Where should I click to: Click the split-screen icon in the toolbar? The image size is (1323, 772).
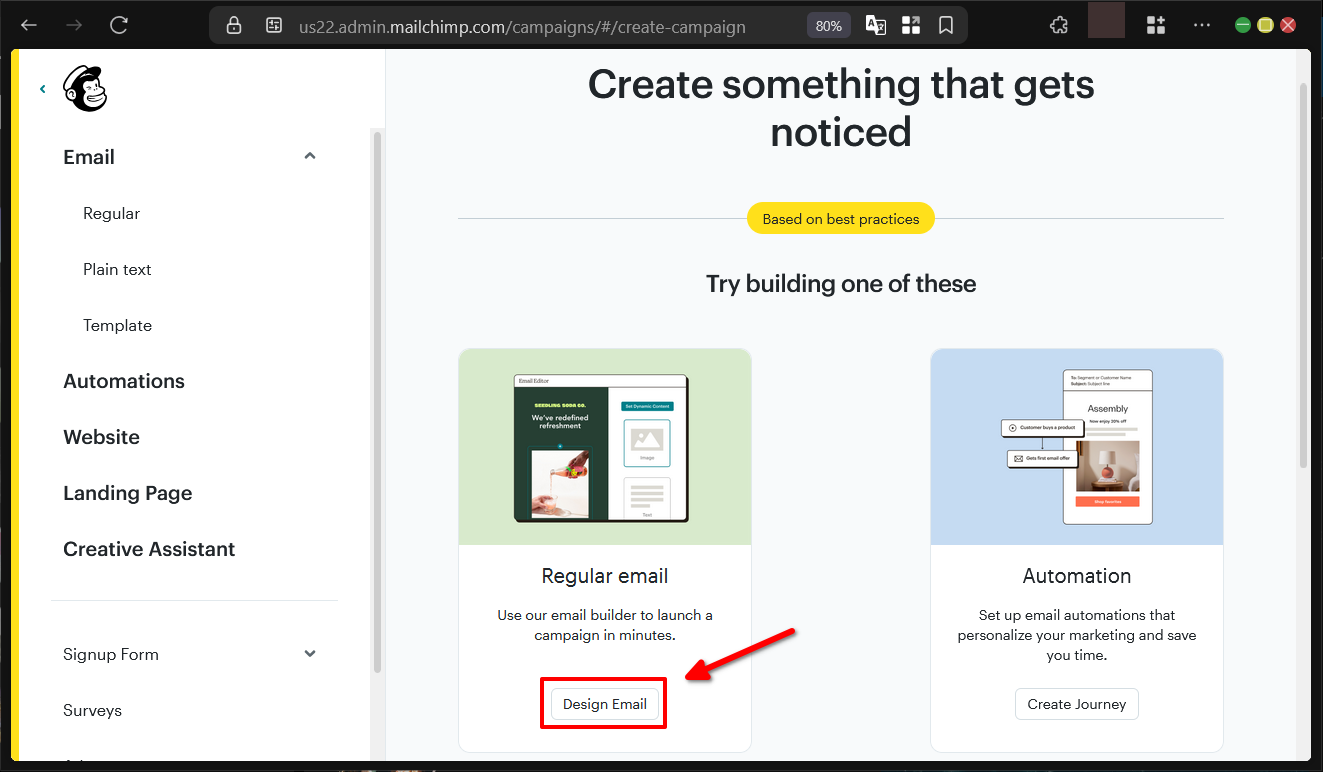910,25
